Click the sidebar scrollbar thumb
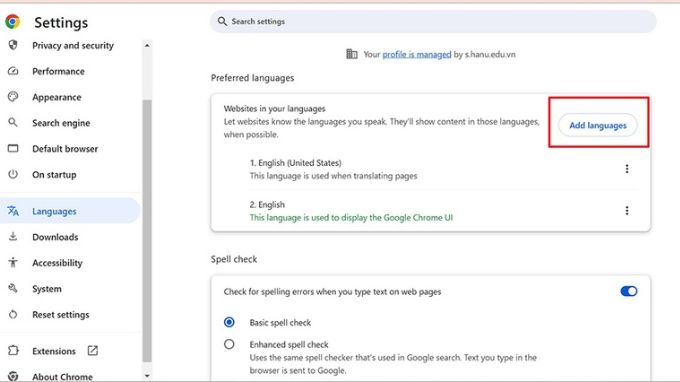 point(147,231)
